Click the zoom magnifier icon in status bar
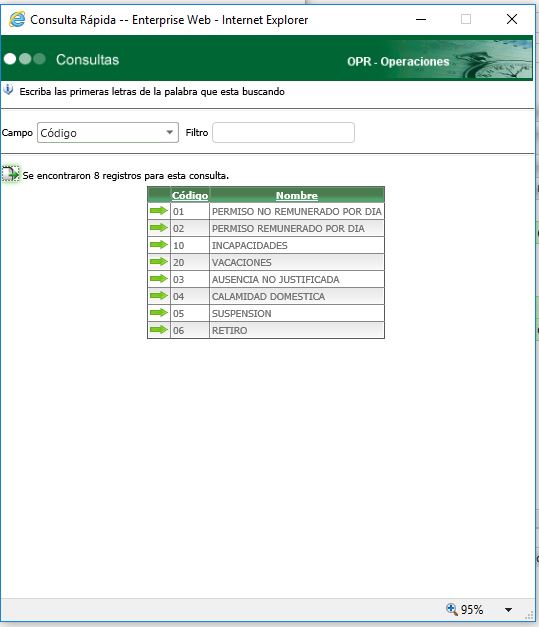This screenshot has width=539, height=627. (x=451, y=609)
